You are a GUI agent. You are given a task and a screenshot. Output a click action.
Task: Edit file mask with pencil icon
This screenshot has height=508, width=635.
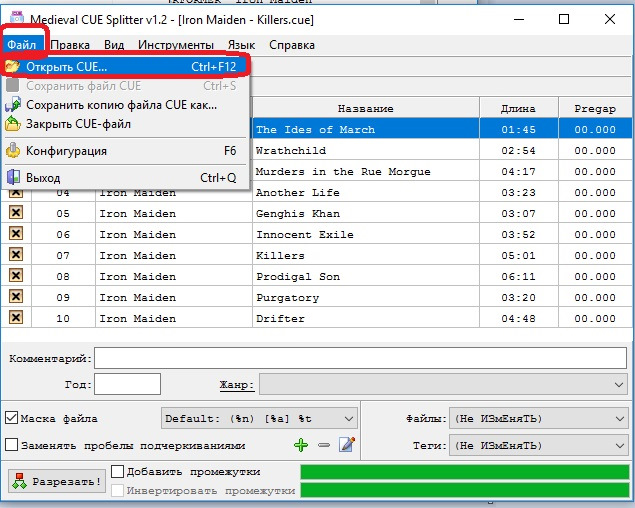(347, 444)
